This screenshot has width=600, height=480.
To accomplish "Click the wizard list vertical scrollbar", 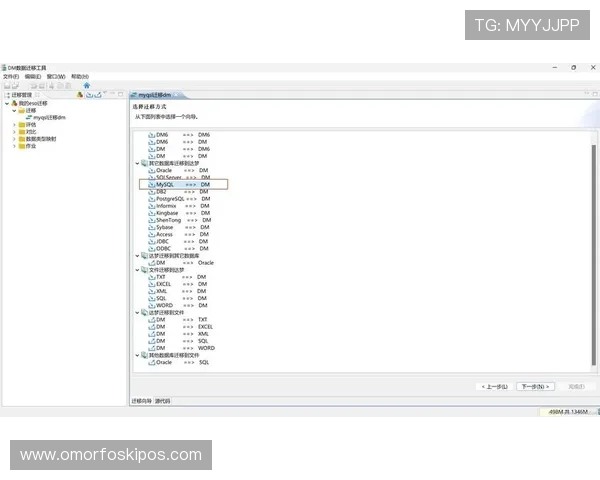I will coord(592,250).
